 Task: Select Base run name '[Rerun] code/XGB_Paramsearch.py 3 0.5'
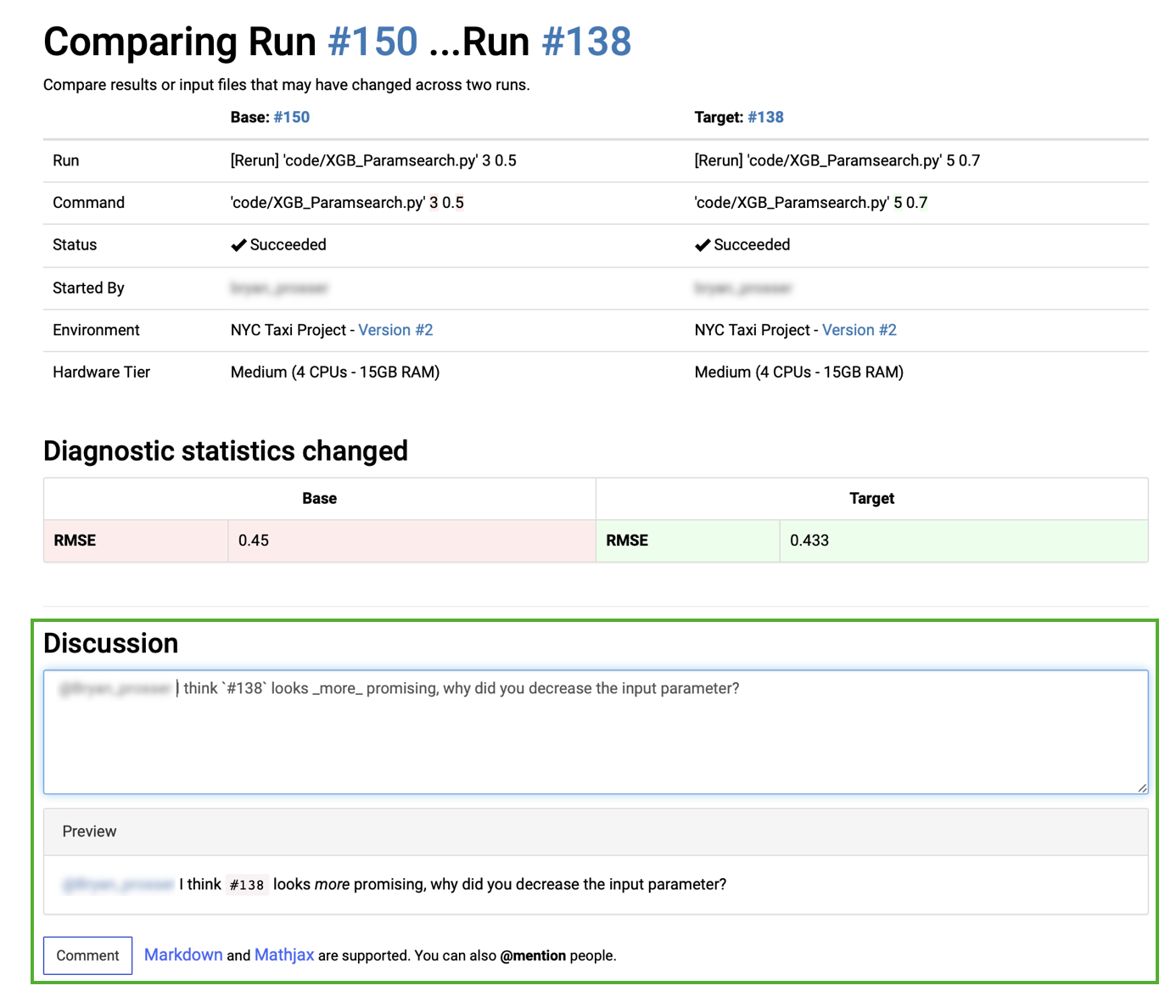tap(373, 160)
